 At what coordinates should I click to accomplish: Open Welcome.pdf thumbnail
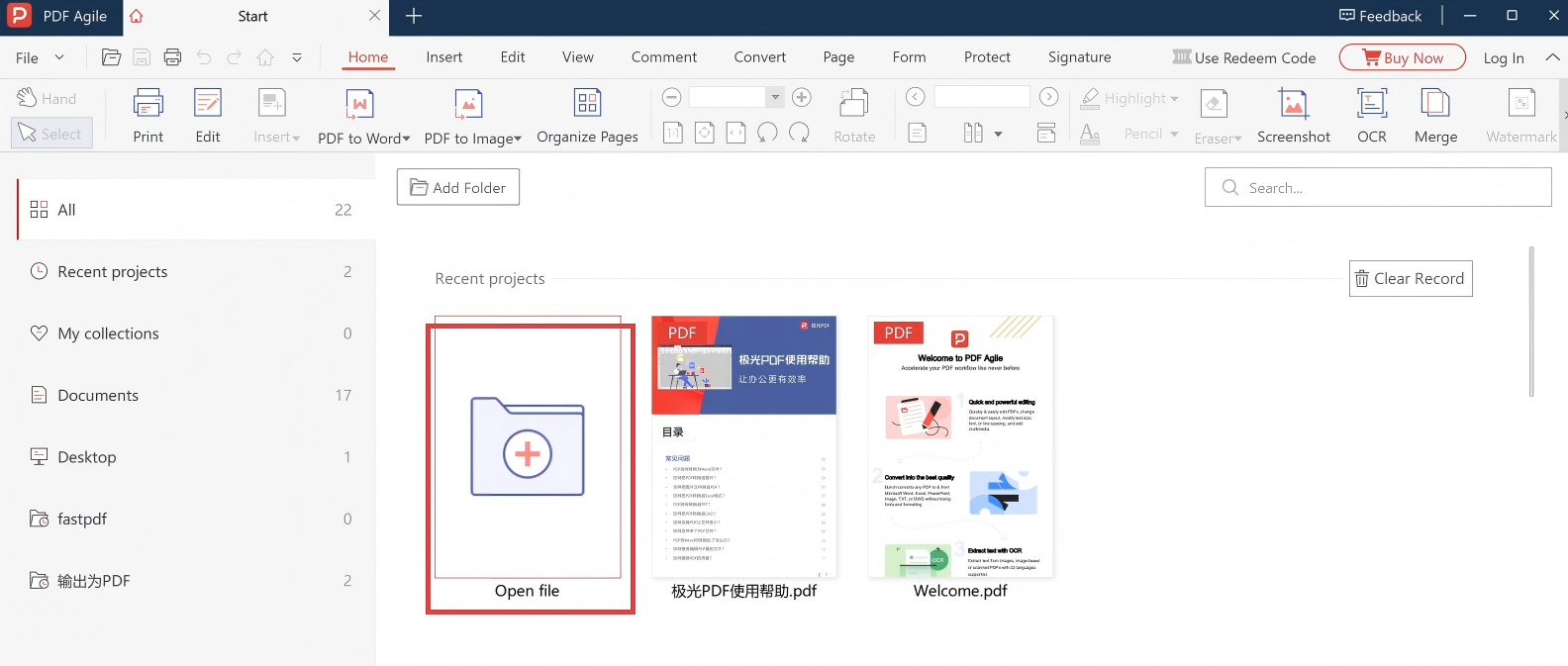960,447
